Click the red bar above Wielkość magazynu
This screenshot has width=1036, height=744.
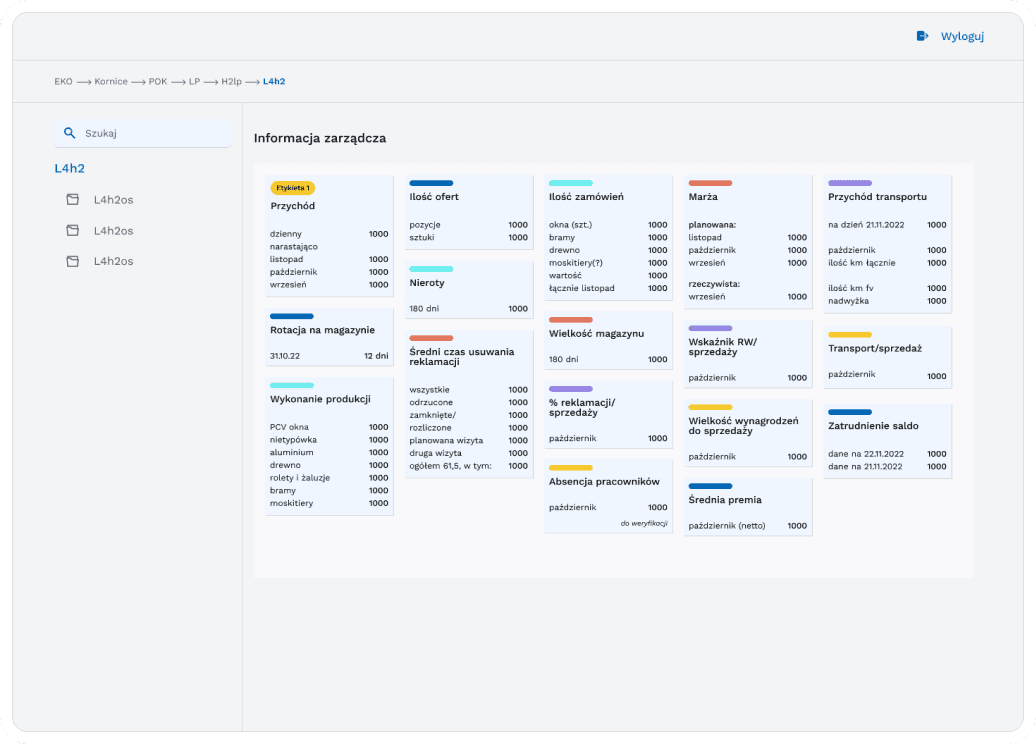click(571, 320)
